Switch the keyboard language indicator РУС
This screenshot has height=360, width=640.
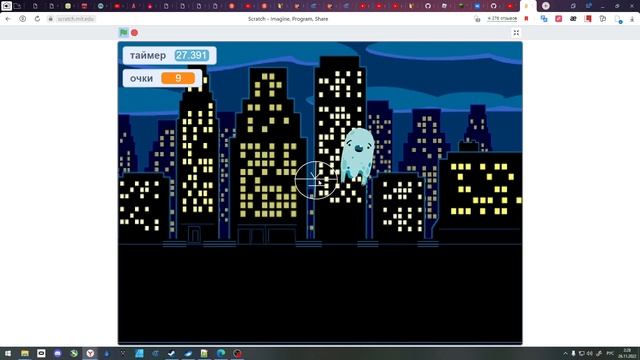(610, 353)
